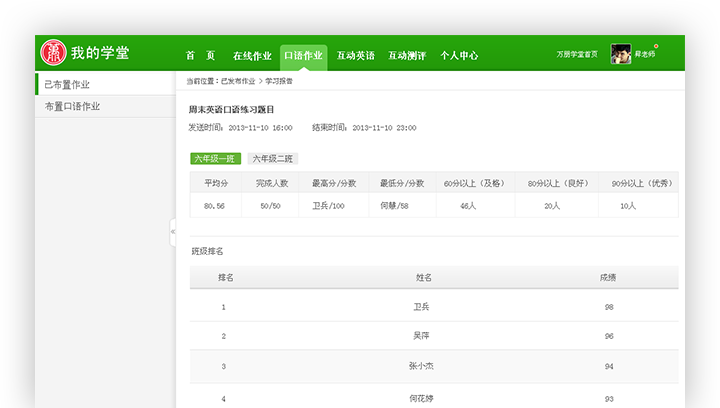Switch to the 互动英语 tab
The image size is (720, 408).
coord(356,56)
